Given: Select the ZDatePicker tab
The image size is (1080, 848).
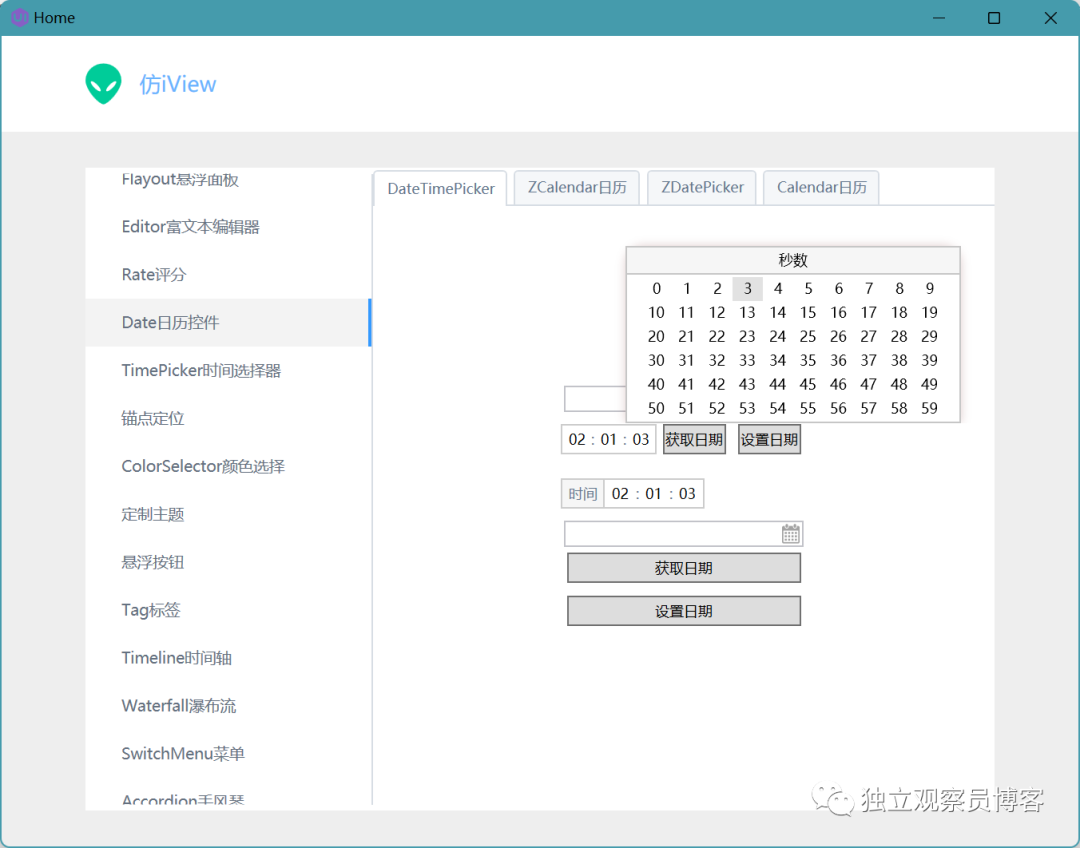Looking at the screenshot, I should point(702,187).
